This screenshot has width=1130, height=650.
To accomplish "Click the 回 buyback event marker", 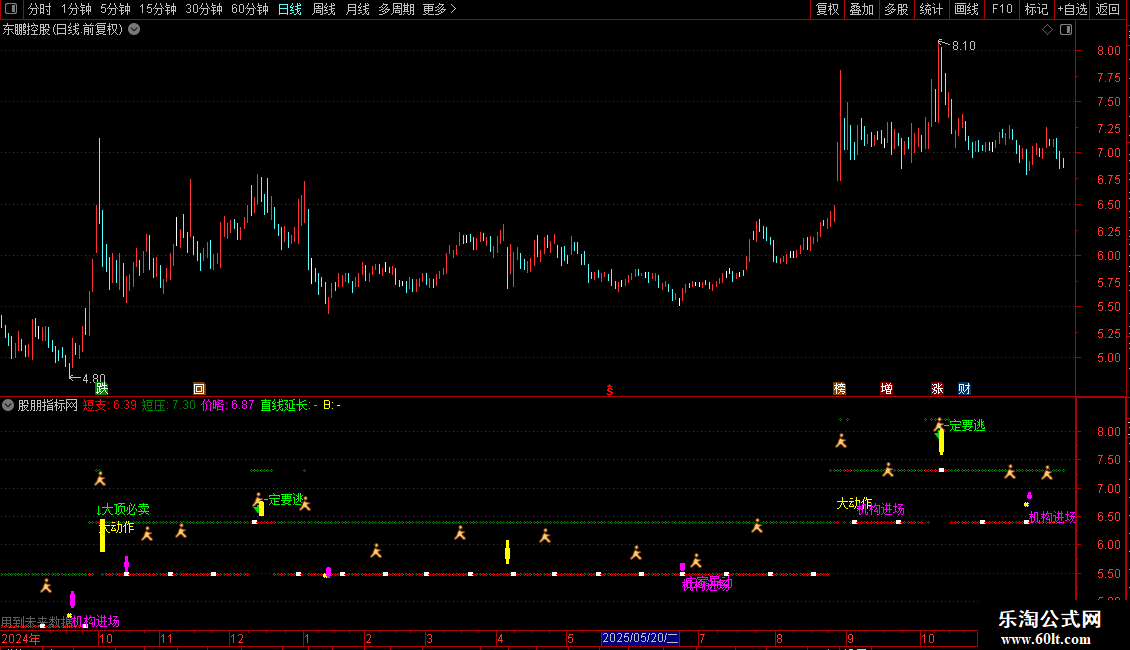I will (x=199, y=388).
